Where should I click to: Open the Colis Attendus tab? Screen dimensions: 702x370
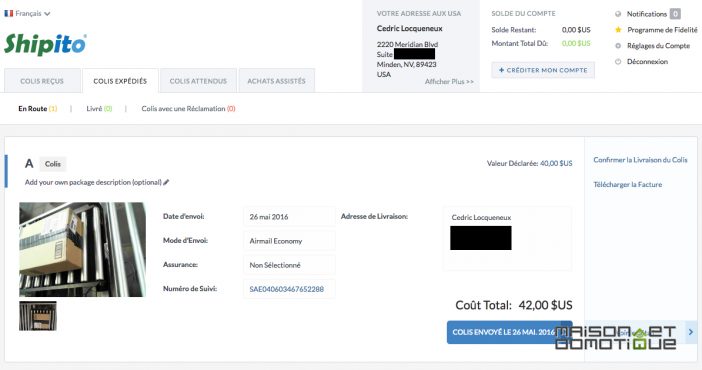coord(198,81)
